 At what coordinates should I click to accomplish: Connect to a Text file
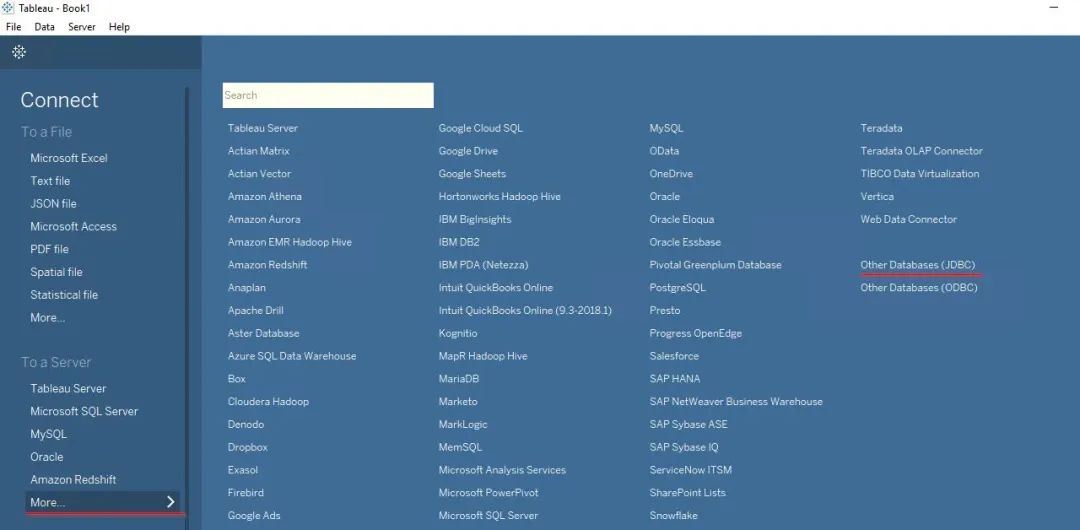(x=50, y=181)
